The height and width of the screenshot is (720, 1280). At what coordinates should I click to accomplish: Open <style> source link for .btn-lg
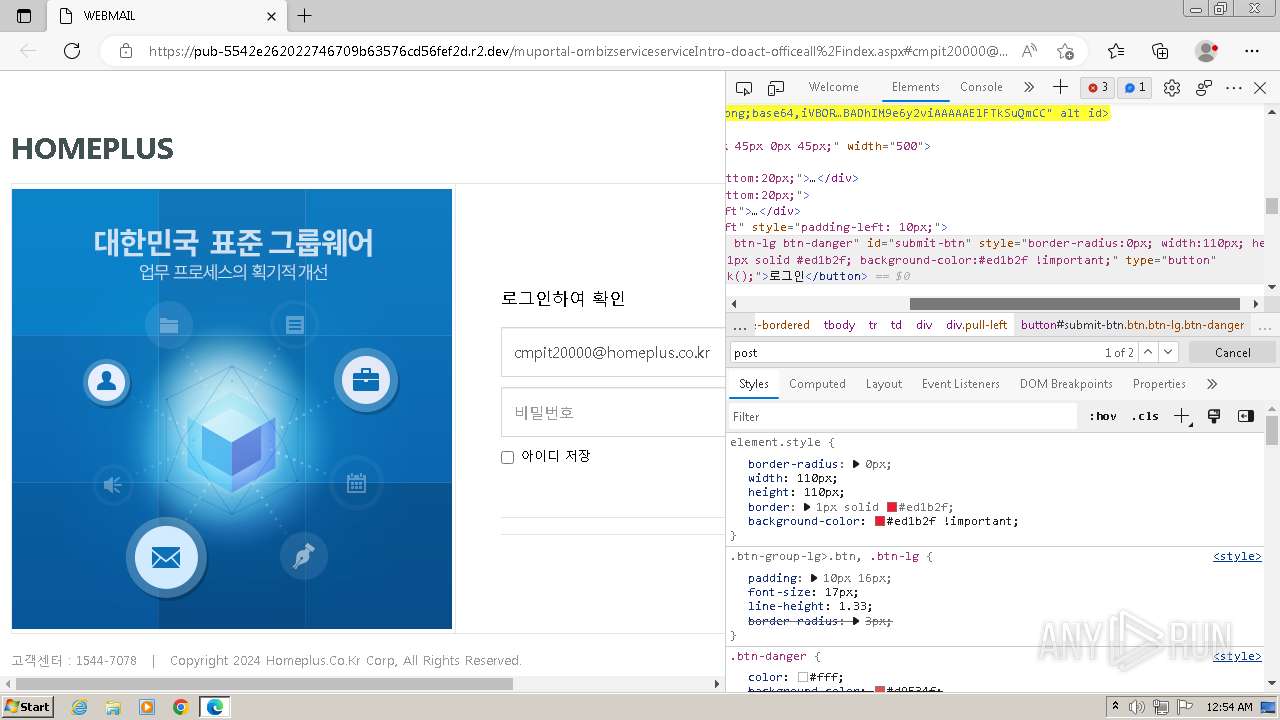[x=1237, y=556]
